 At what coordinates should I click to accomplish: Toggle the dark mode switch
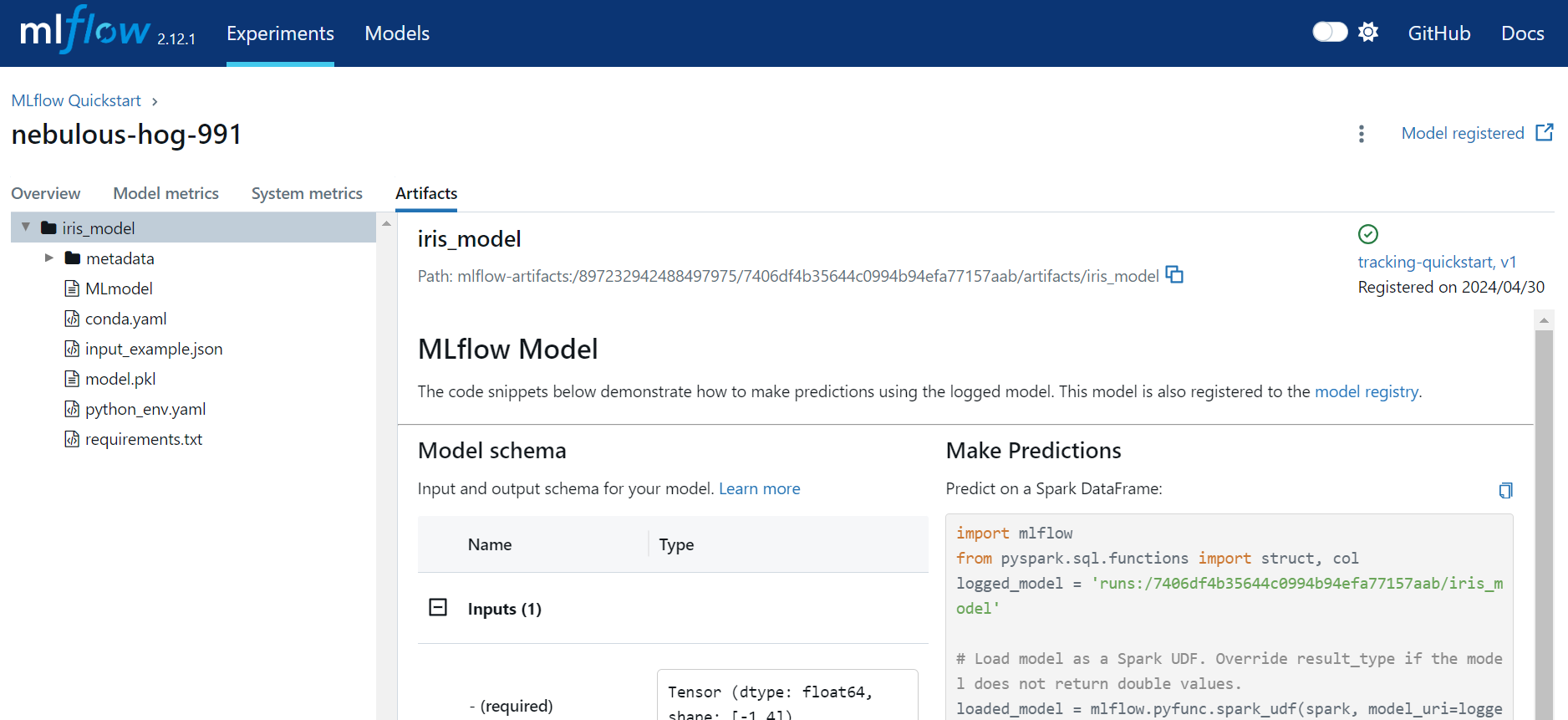tap(1330, 32)
